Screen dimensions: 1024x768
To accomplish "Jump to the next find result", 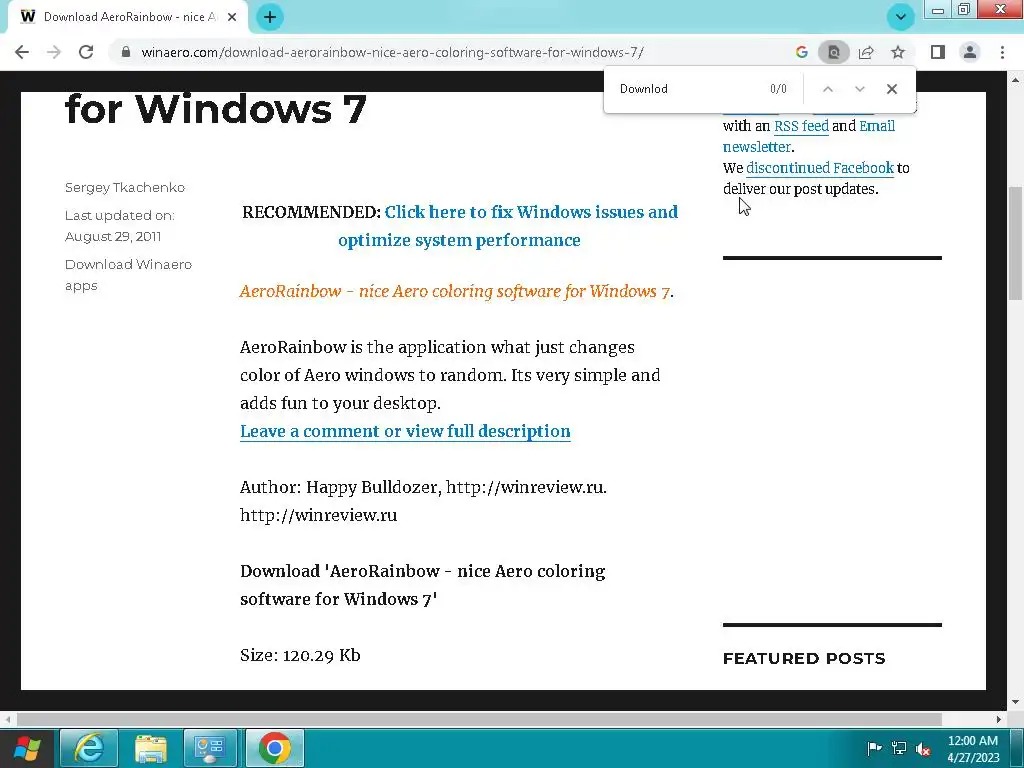I will (859, 89).
